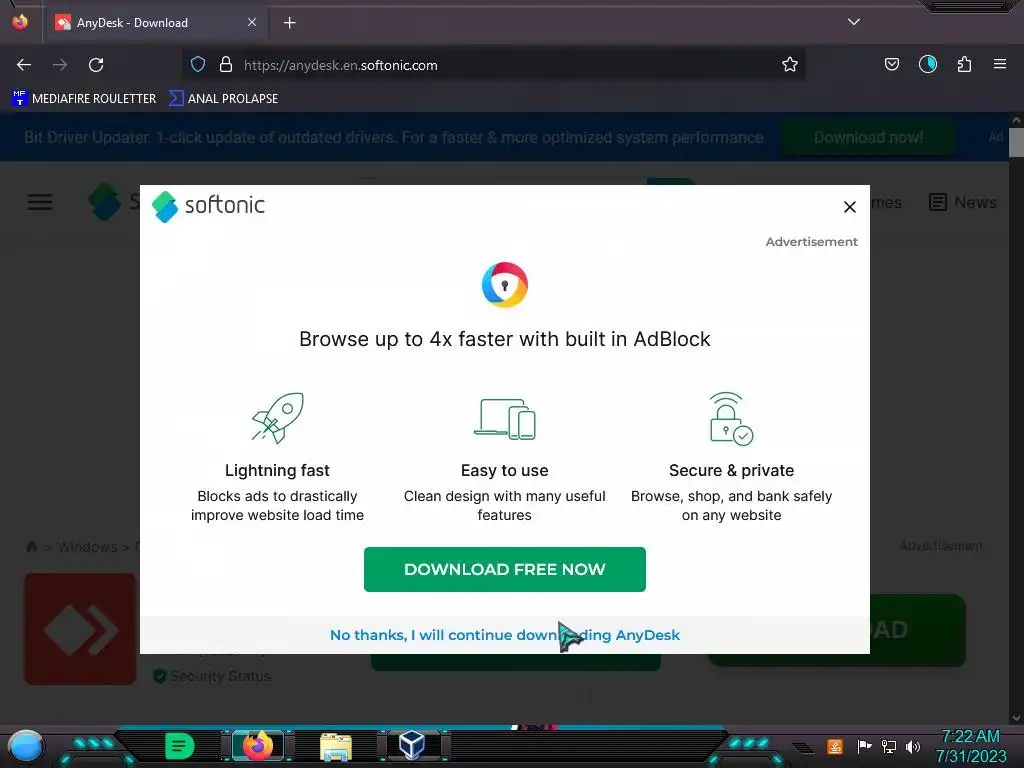This screenshot has height=768, width=1024.
Task: Click the Softonic logo in the popup
Action: [208, 206]
